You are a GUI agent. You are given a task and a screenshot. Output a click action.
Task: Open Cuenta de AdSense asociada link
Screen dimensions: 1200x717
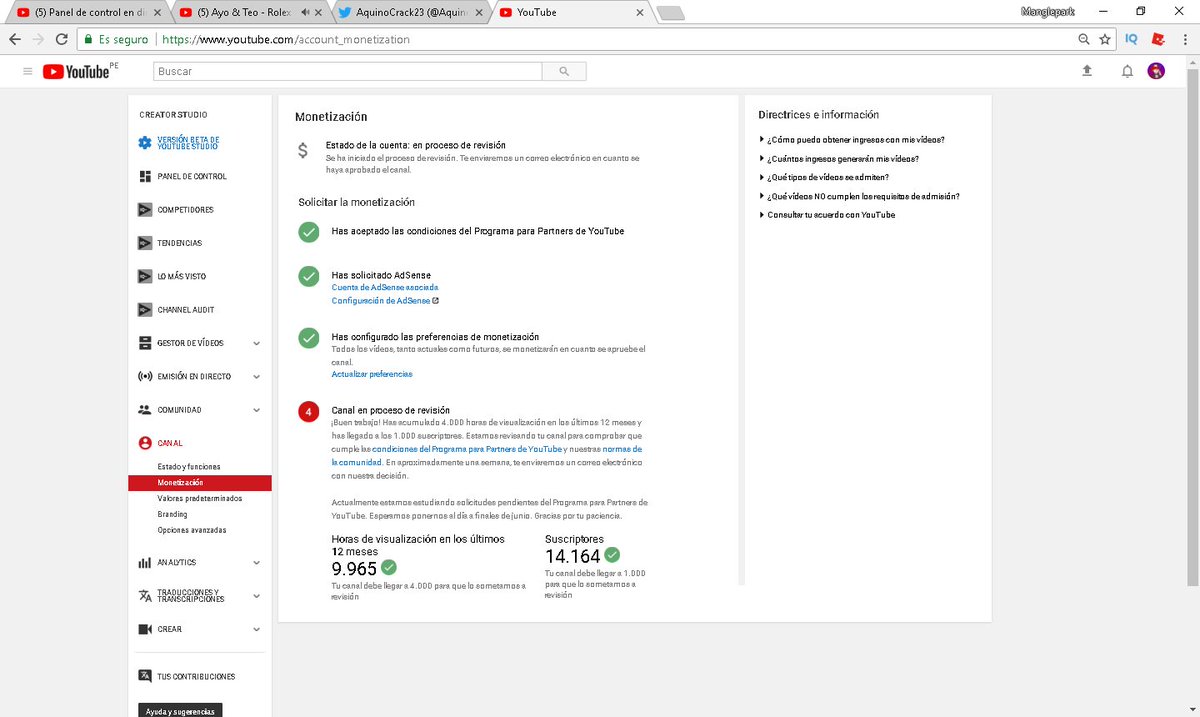[x=385, y=287]
